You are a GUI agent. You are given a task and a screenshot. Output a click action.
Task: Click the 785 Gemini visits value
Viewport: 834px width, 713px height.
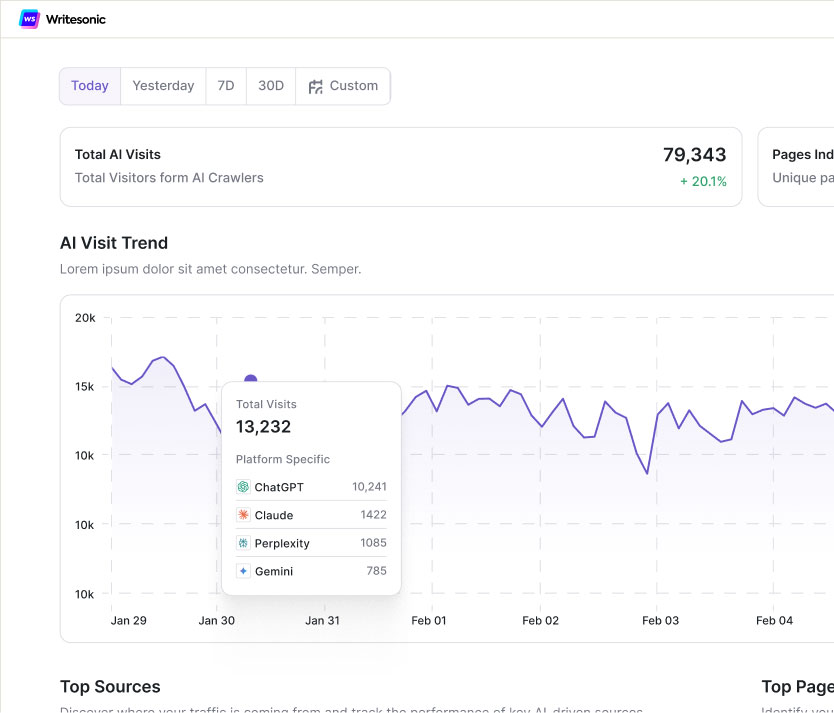[x=377, y=571]
